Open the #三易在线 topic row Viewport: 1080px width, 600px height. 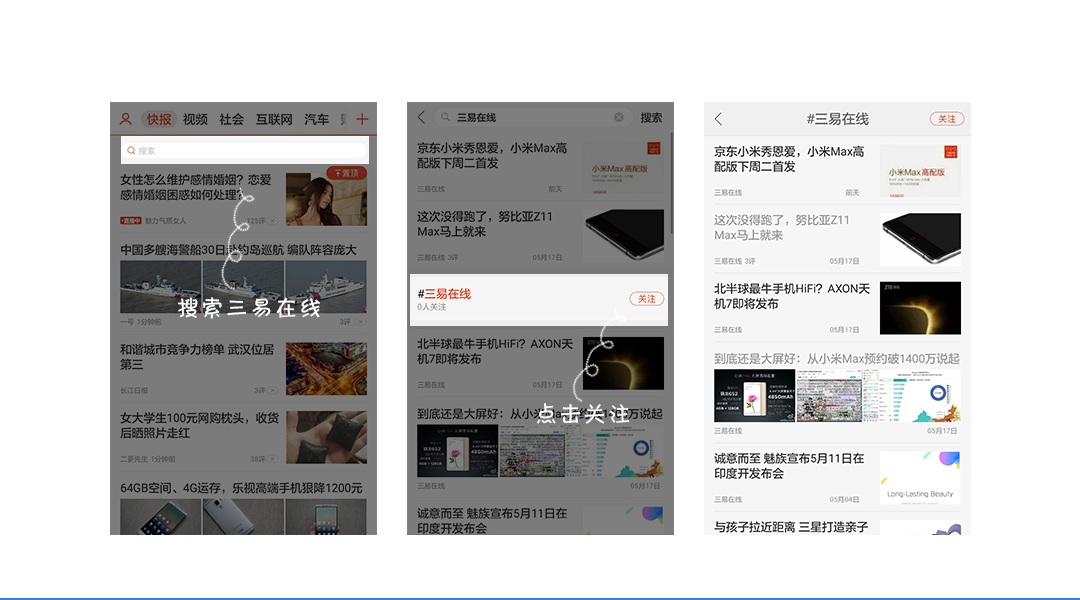[539, 300]
